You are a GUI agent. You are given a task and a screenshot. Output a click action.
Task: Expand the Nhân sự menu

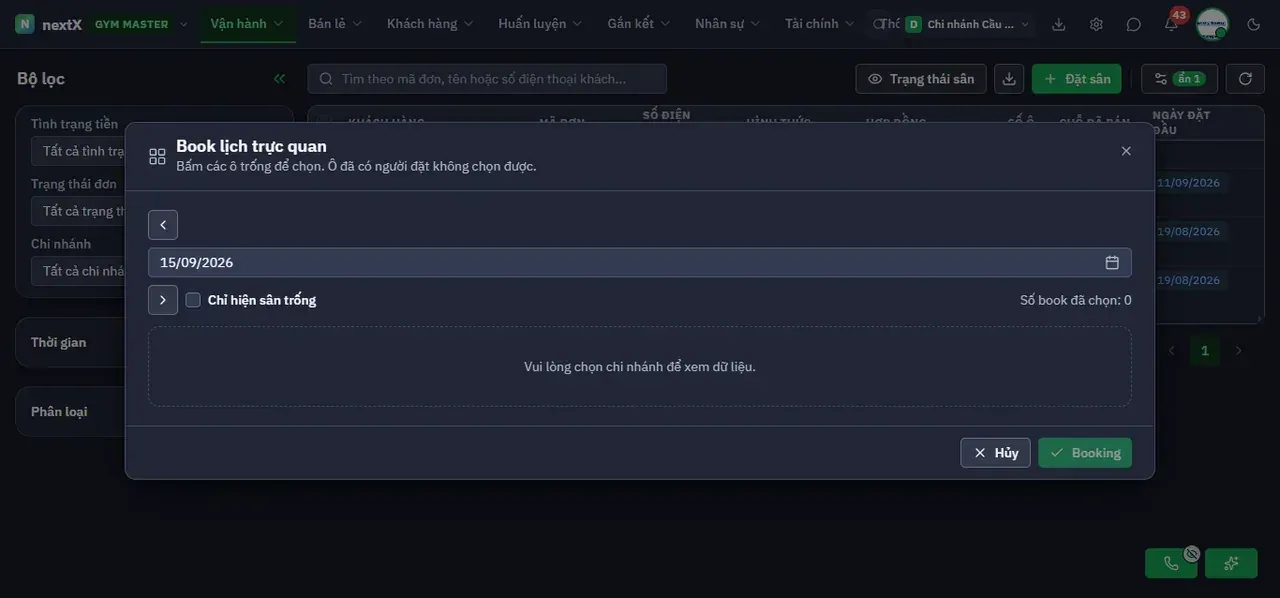(x=728, y=24)
